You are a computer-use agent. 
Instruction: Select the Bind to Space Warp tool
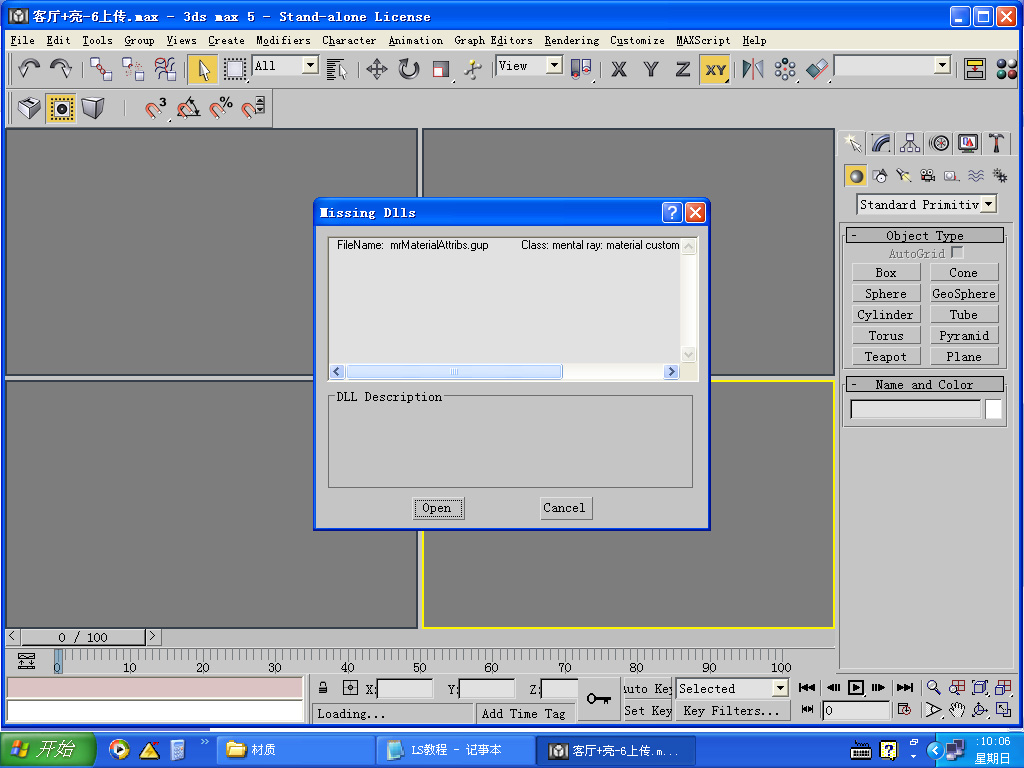pyautogui.click(x=165, y=69)
